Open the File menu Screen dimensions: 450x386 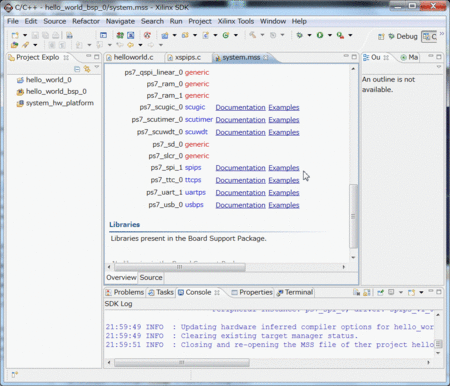click(x=13, y=21)
